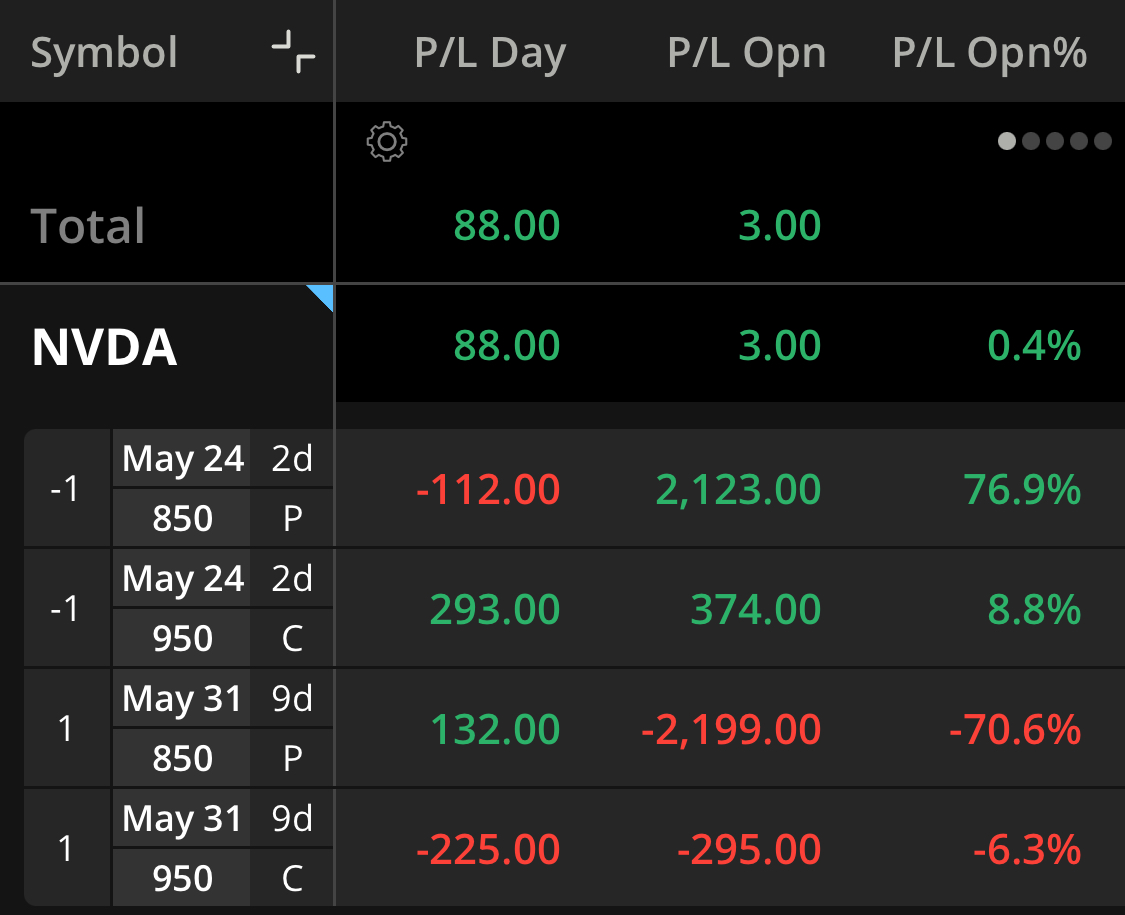The width and height of the screenshot is (1125, 915).
Task: Select the May 31 950 call row
Action: coord(574,848)
